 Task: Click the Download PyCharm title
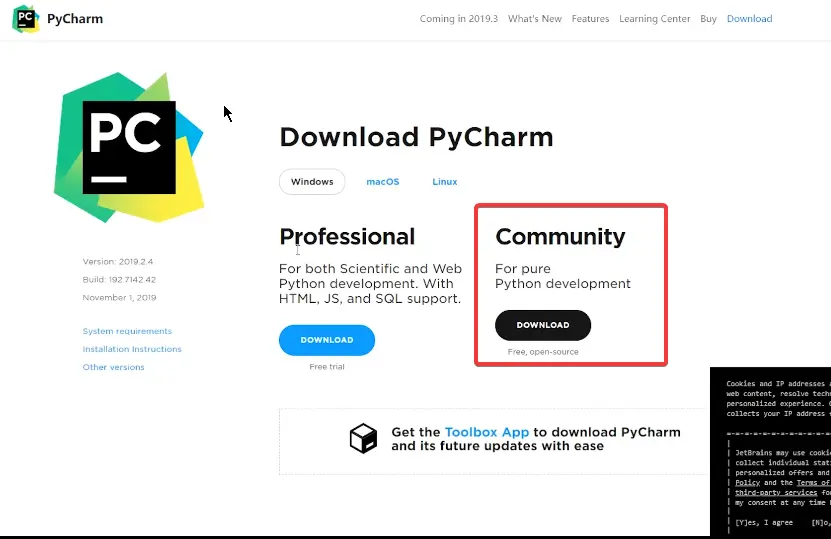[x=417, y=137]
